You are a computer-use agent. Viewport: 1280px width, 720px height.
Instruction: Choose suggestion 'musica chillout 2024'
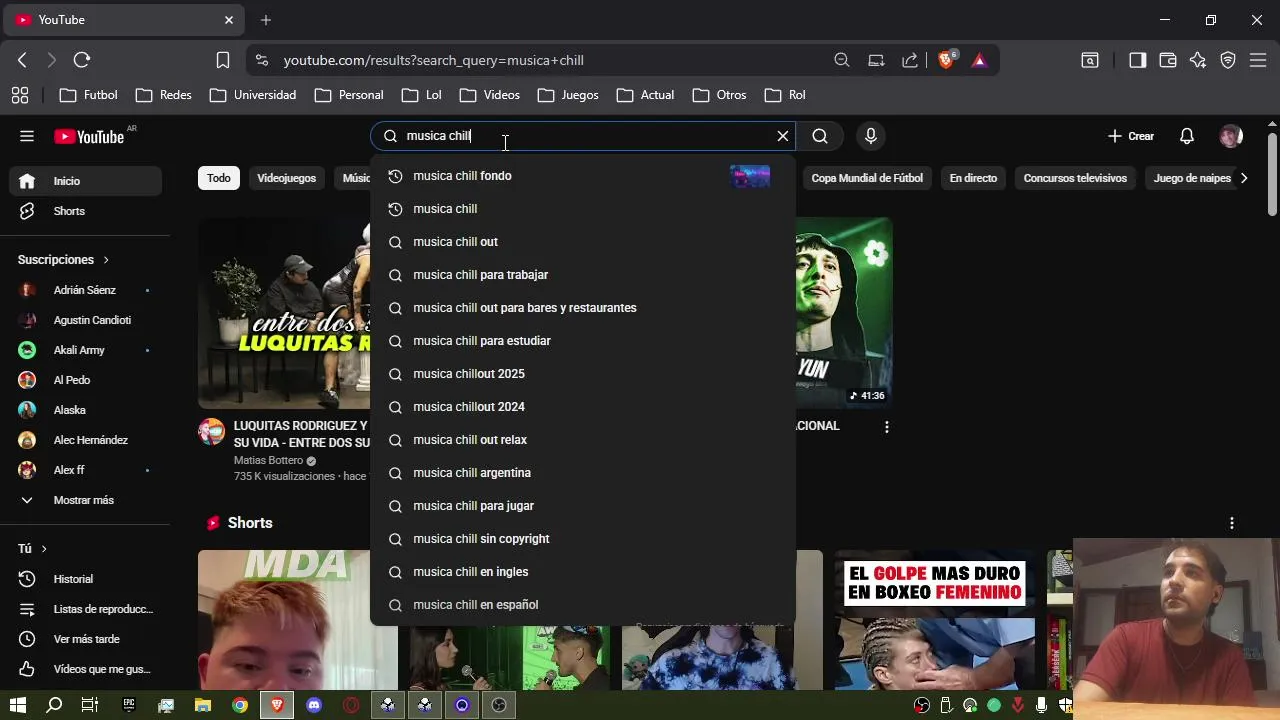pos(583,407)
